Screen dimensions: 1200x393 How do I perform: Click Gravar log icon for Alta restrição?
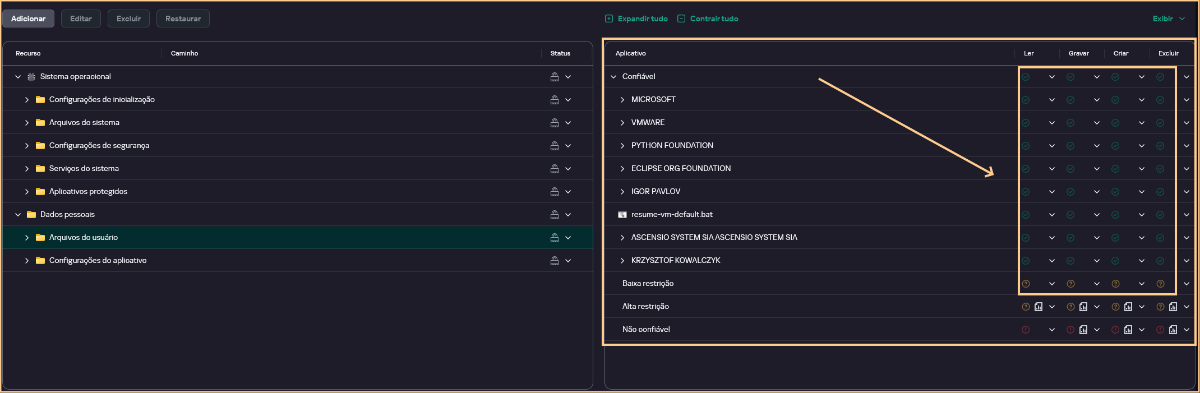click(x=1083, y=307)
